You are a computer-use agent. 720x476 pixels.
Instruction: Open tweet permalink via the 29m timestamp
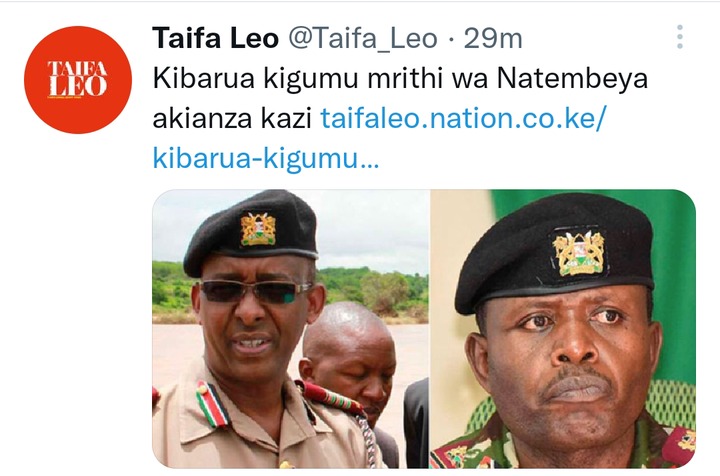tap(493, 39)
